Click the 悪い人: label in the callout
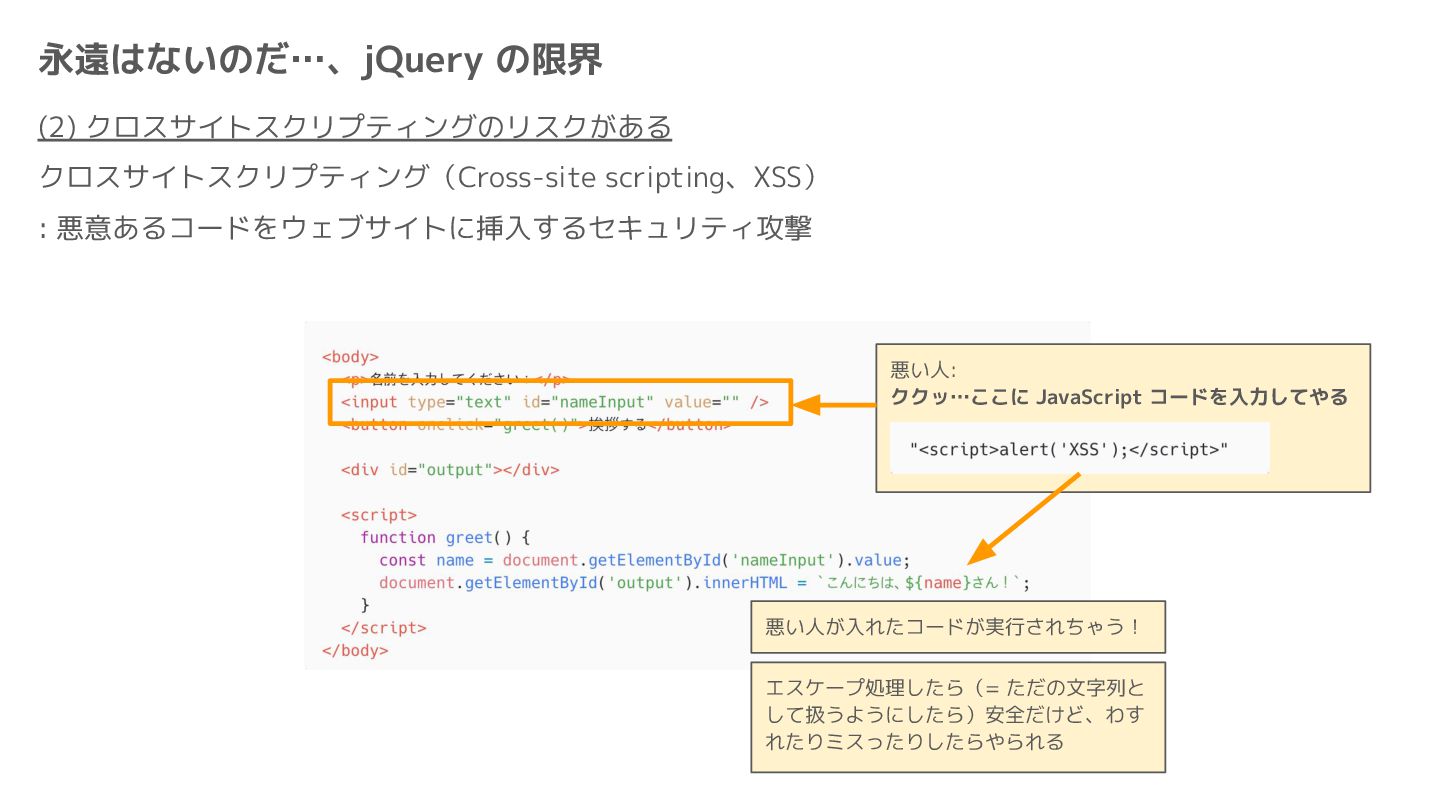The height and width of the screenshot is (810, 1440). (x=923, y=369)
